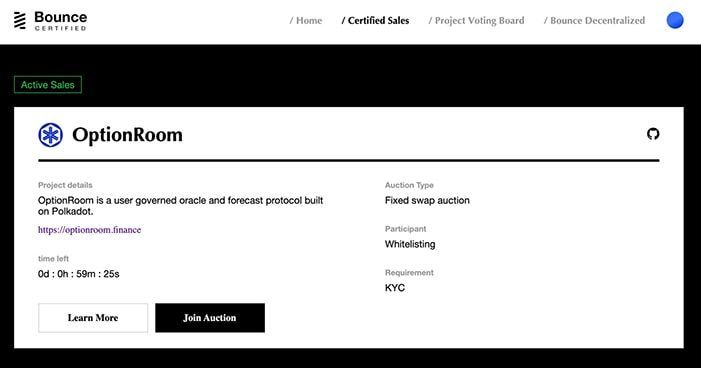Viewport: 701px width, 368px height.
Task: Click the Join Auction button
Action: [x=210, y=318]
